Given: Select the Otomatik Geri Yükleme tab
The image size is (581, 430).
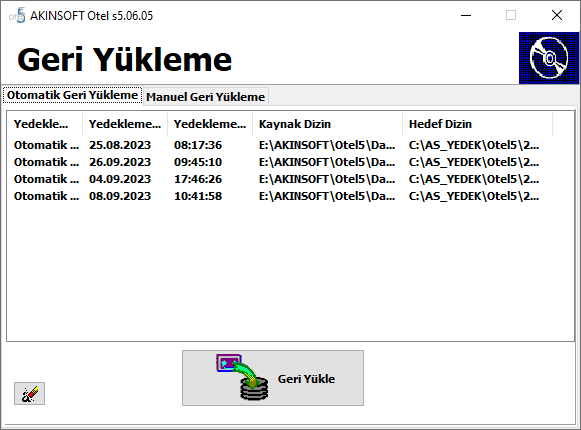Looking at the screenshot, I should coord(72,95).
